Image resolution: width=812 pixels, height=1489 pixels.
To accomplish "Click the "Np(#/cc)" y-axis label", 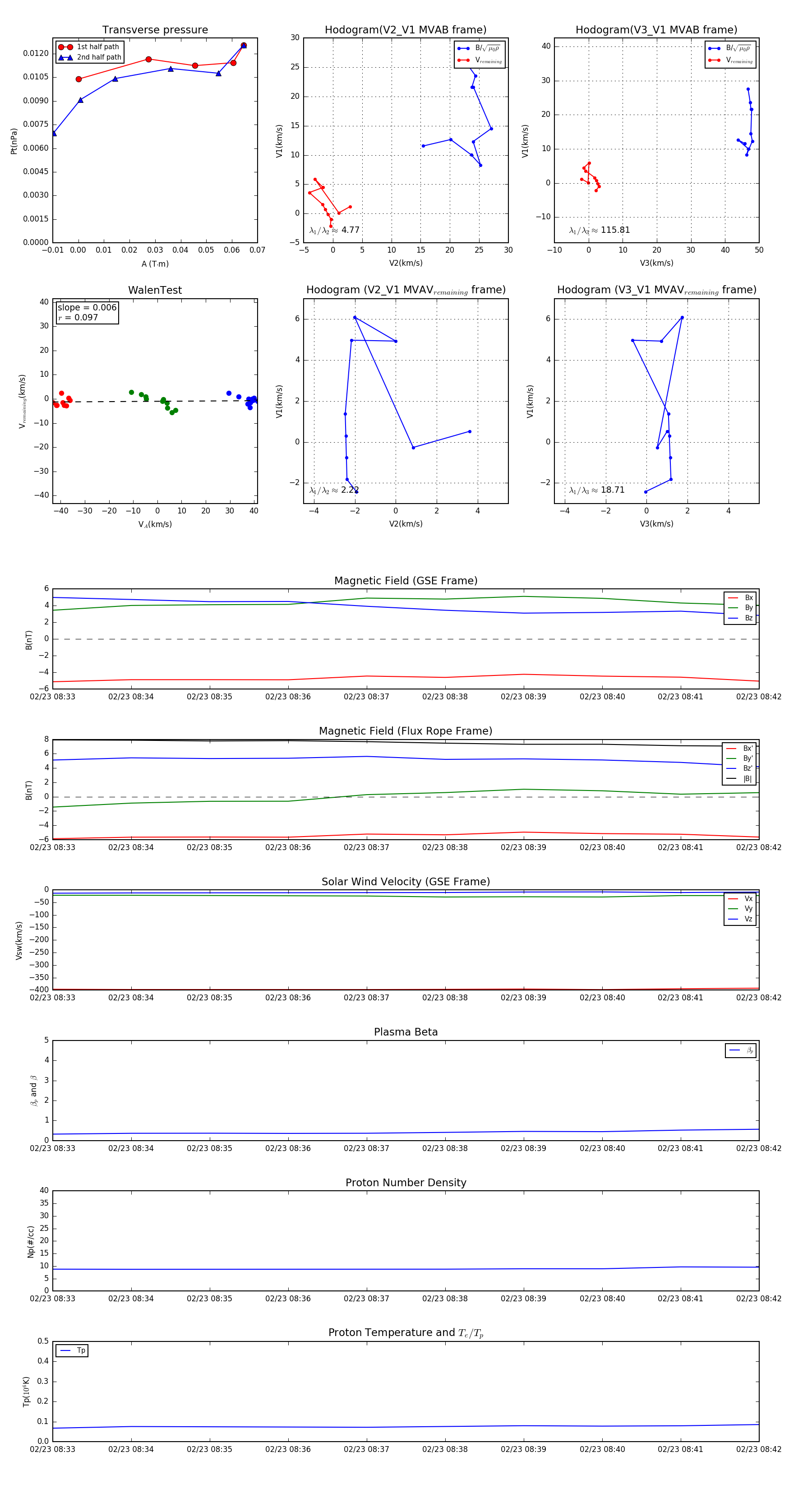I will (30, 1242).
